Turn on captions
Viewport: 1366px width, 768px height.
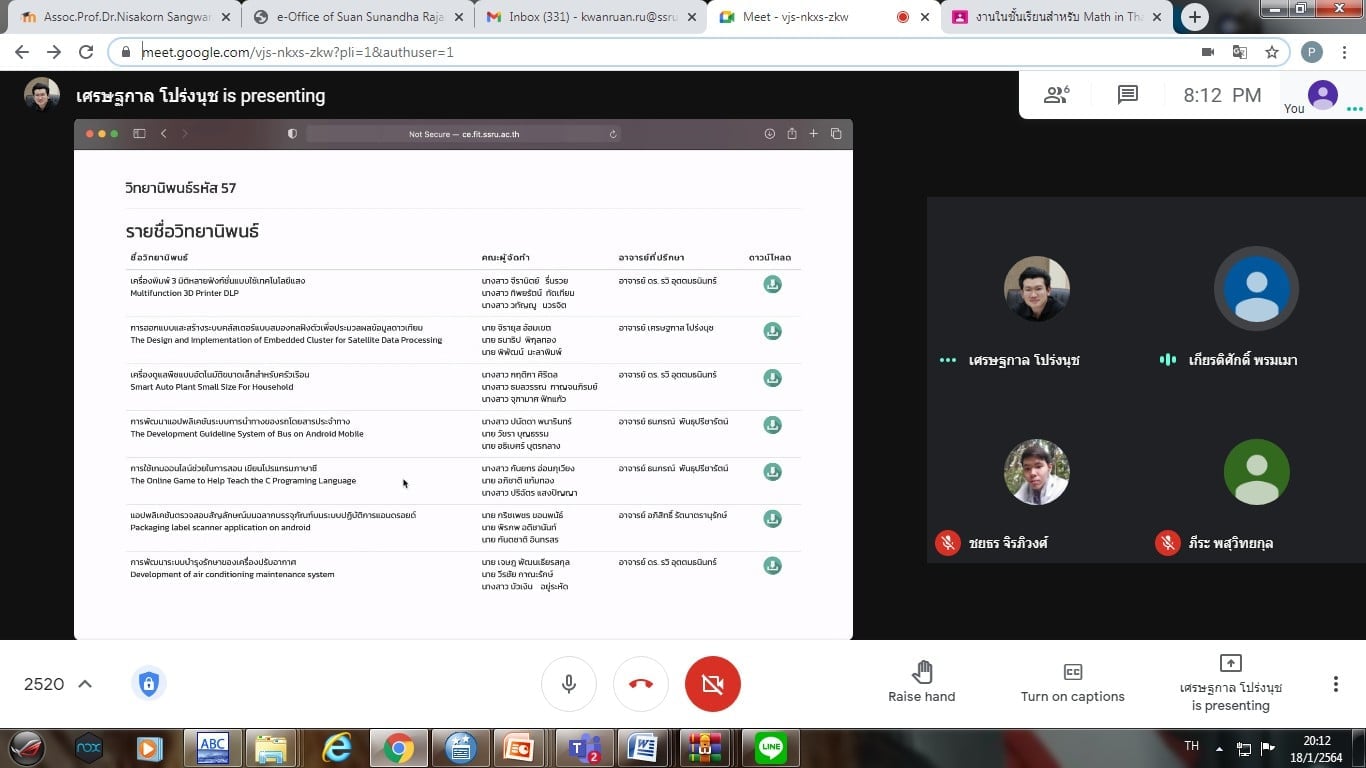tap(1072, 683)
